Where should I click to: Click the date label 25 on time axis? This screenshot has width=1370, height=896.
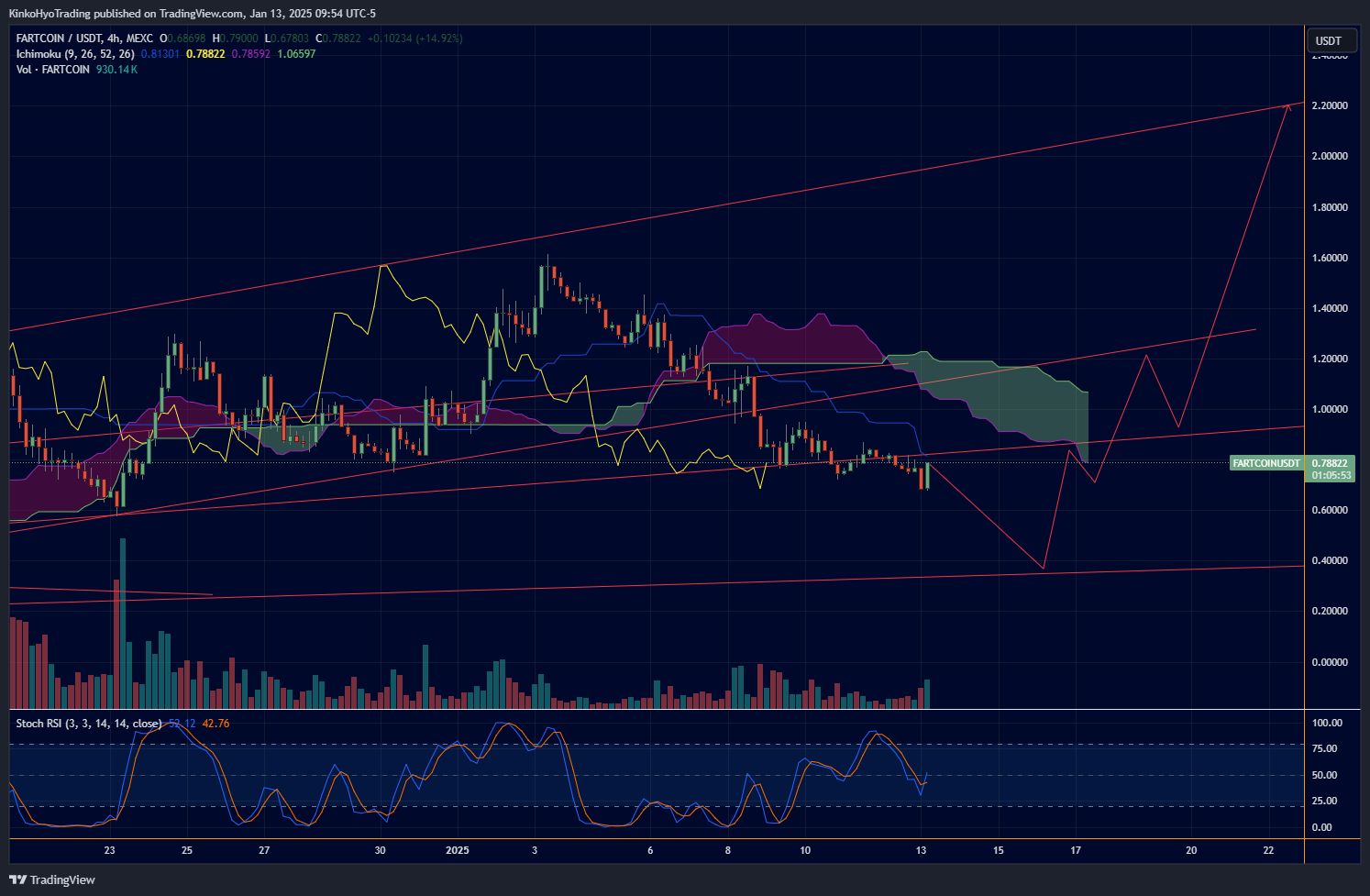(x=187, y=850)
